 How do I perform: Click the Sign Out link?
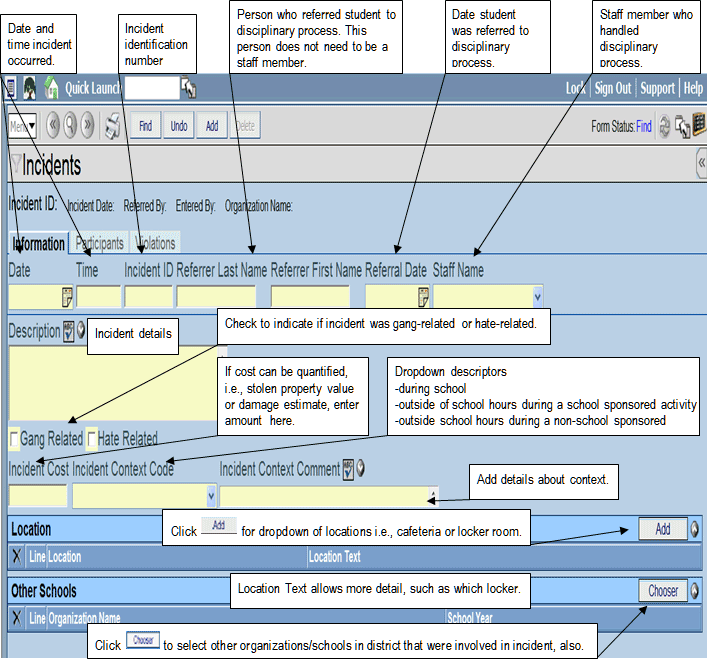point(613,88)
